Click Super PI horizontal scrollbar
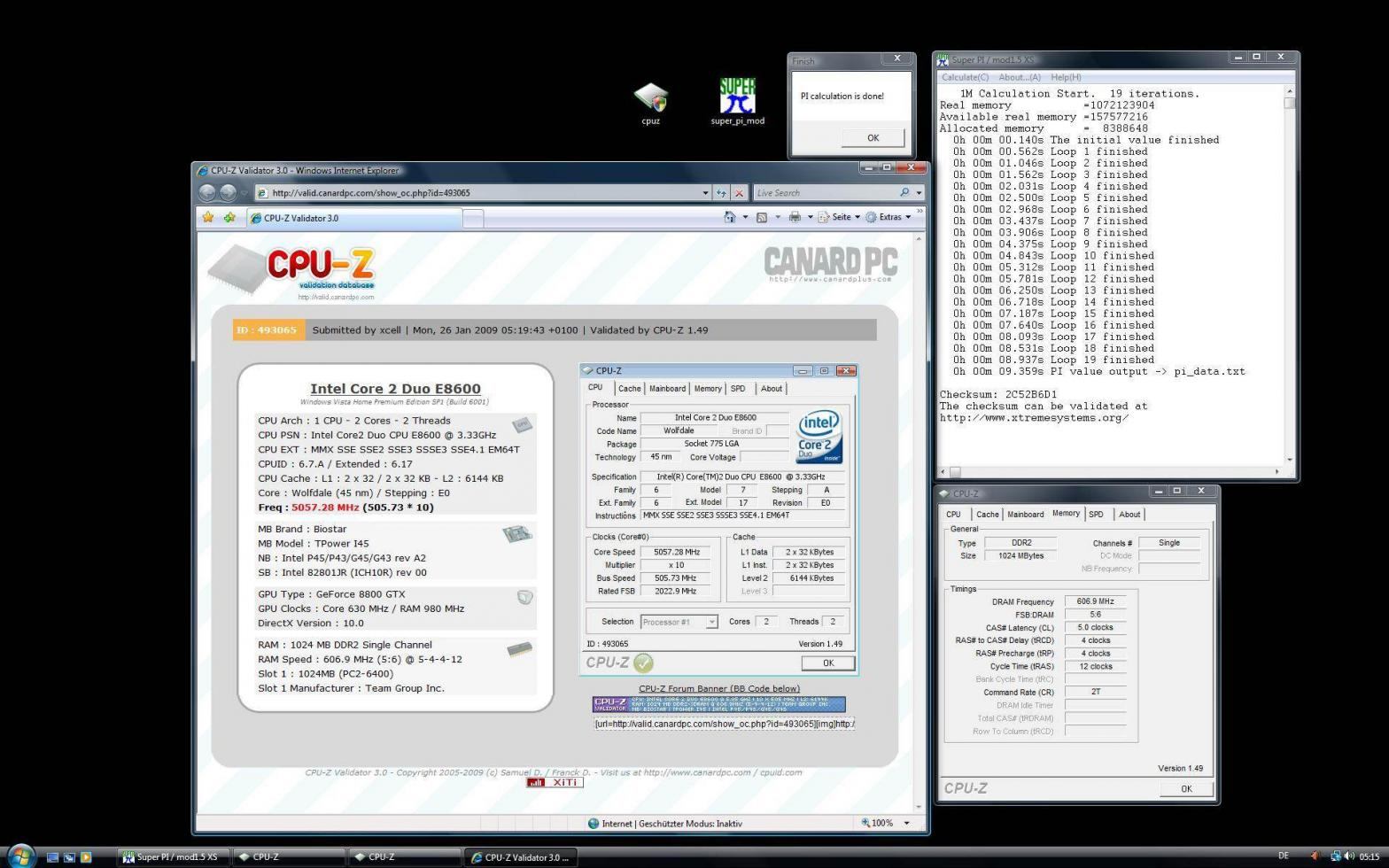The width and height of the screenshot is (1389, 868). [x=1110, y=471]
